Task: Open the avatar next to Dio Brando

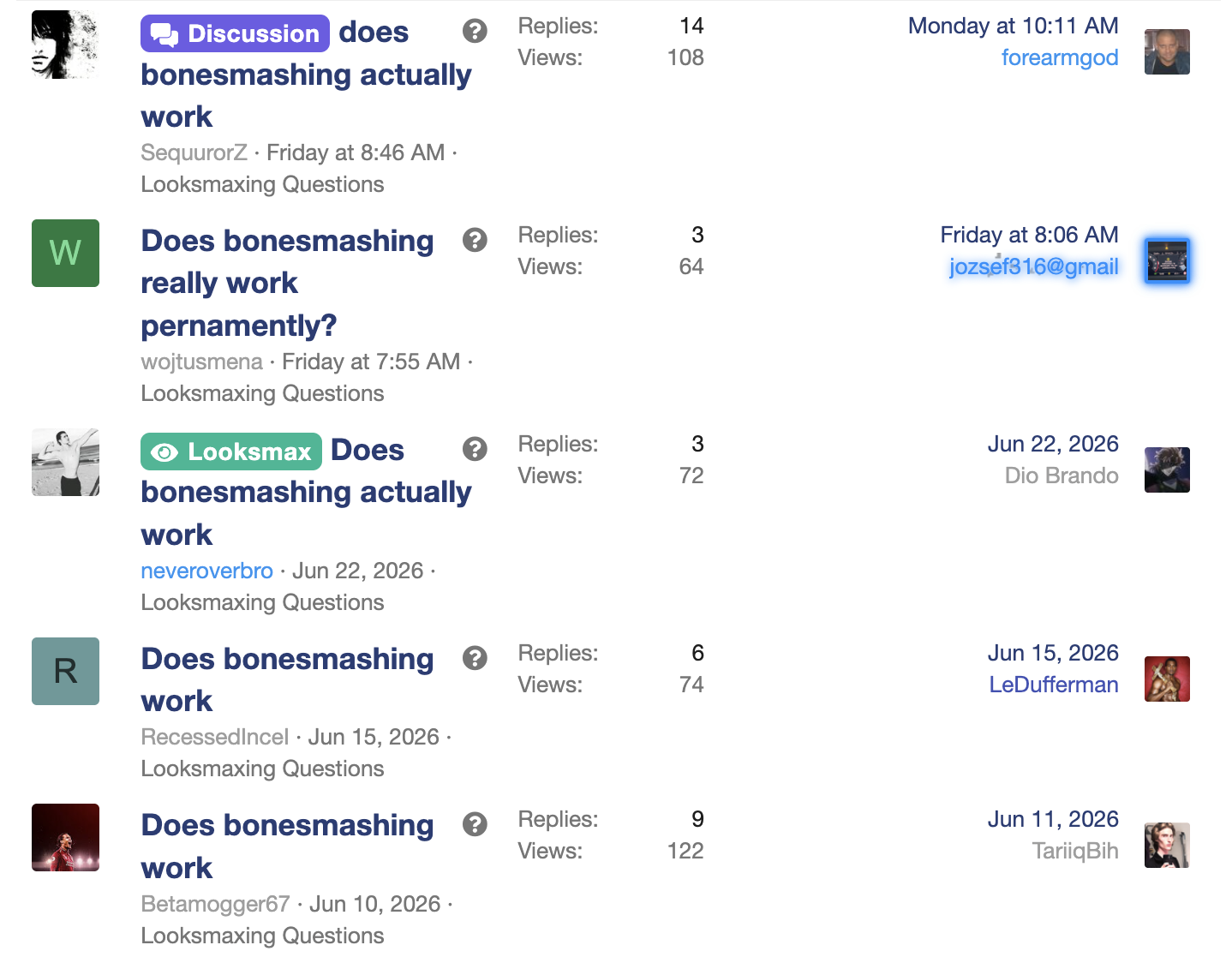Action: click(x=1167, y=470)
